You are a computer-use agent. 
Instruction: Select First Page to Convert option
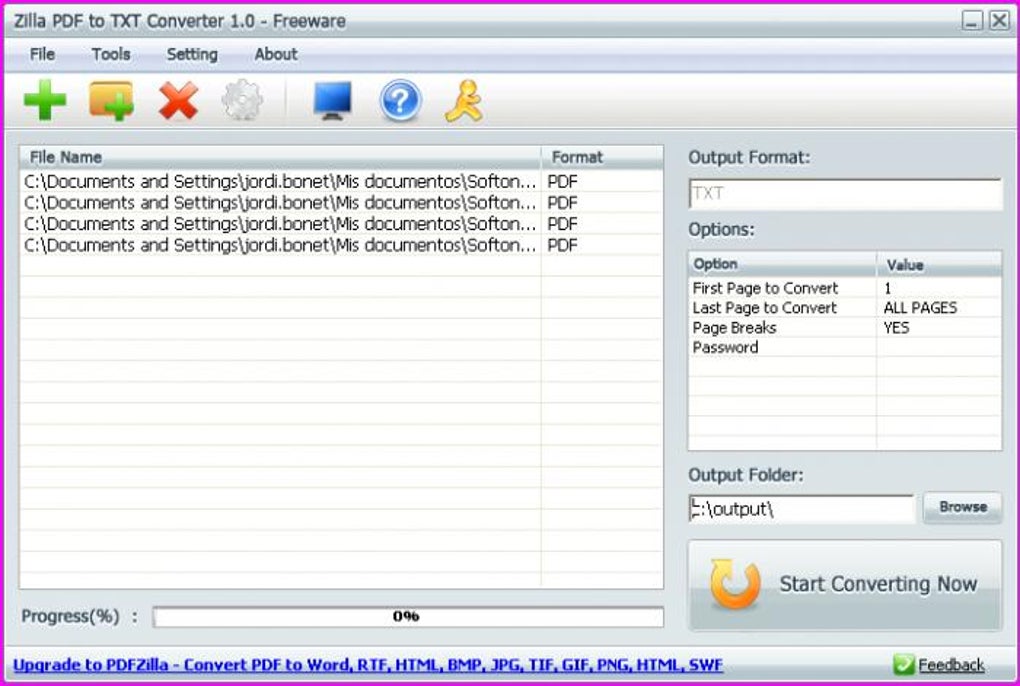pos(765,288)
